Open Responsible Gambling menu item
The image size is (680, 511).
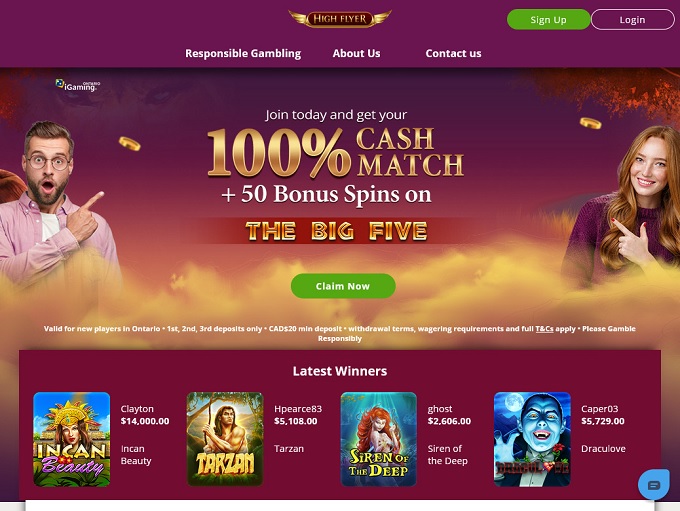click(243, 53)
